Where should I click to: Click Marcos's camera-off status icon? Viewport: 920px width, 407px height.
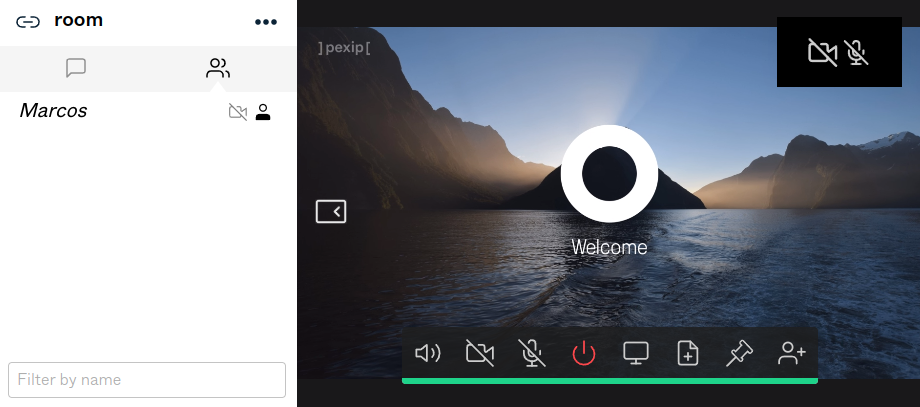point(237,112)
